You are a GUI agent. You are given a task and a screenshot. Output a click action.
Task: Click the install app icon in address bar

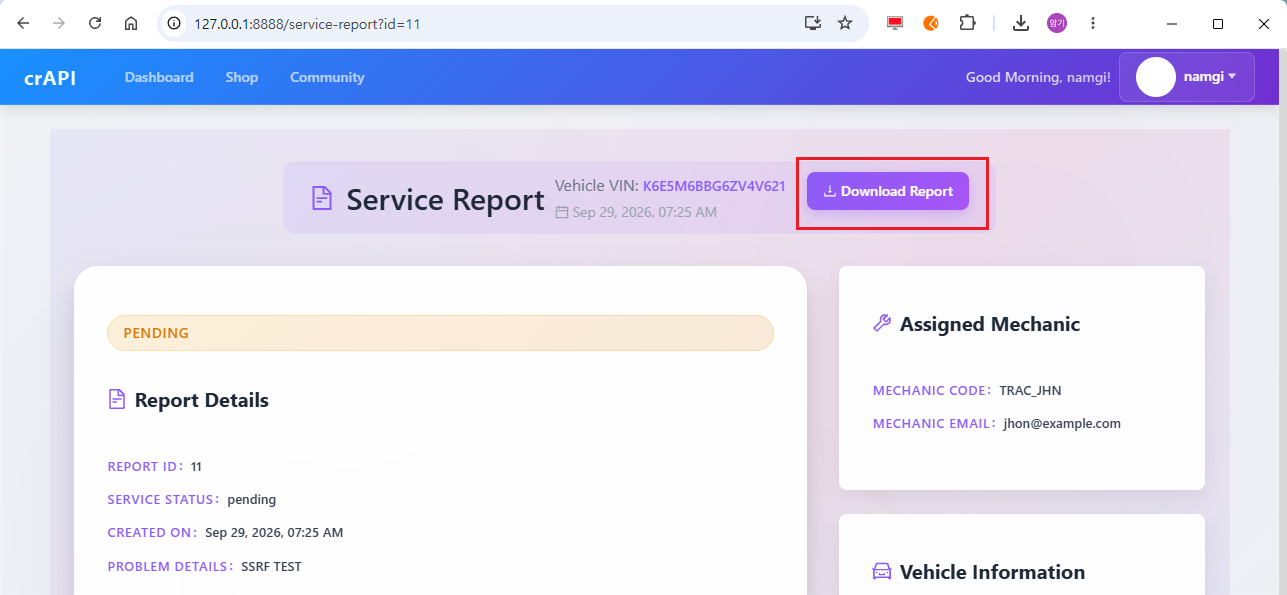813,23
